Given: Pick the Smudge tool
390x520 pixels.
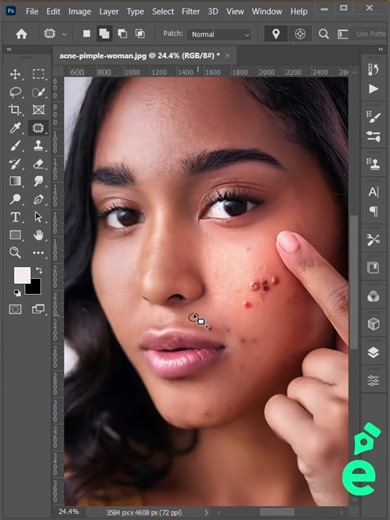Looking at the screenshot, I should [x=38, y=181].
